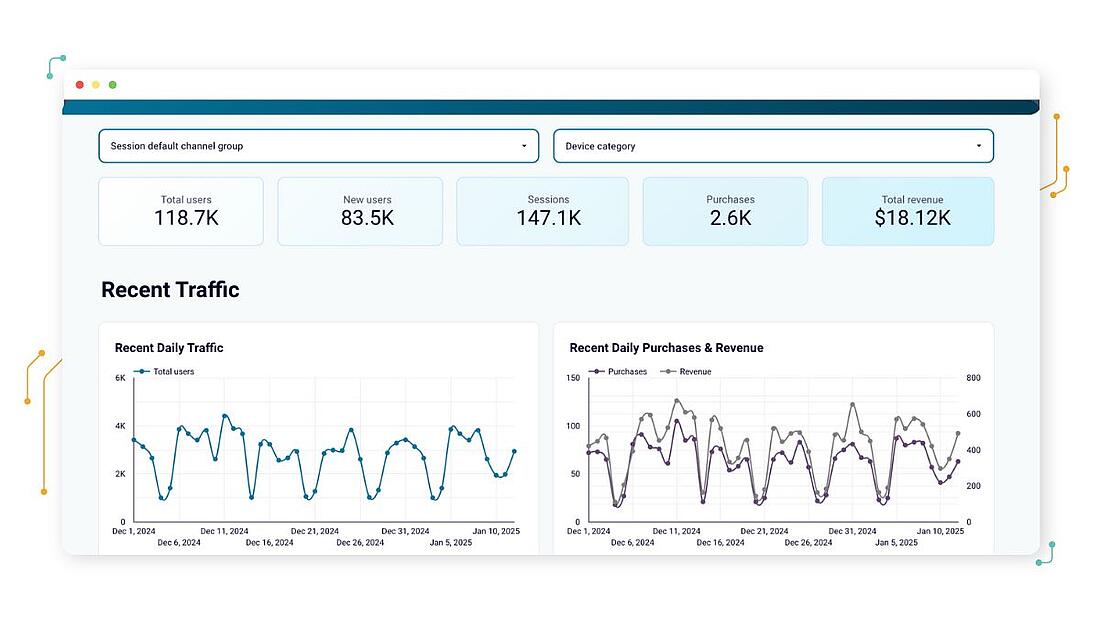Toggle the Purchases legend entry

tap(618, 371)
